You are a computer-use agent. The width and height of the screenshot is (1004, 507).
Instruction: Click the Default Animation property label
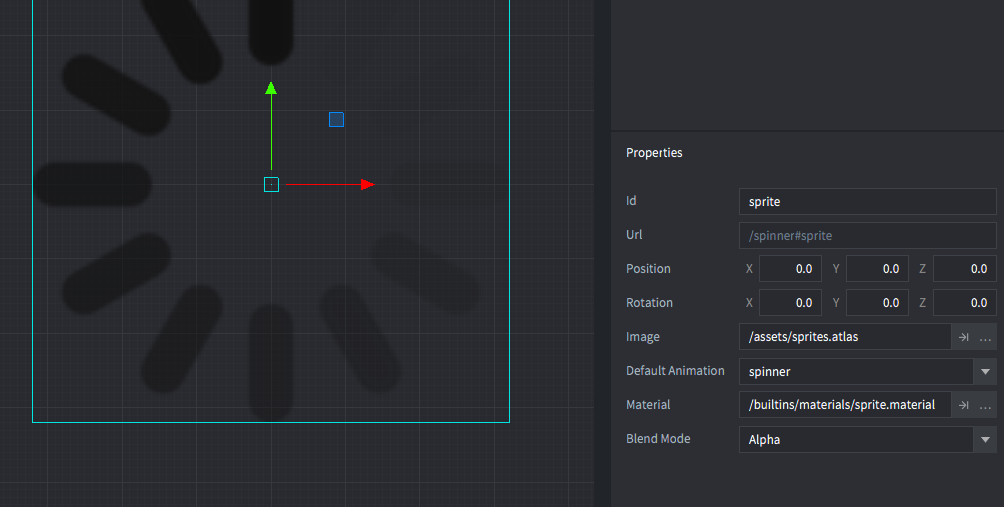(675, 371)
